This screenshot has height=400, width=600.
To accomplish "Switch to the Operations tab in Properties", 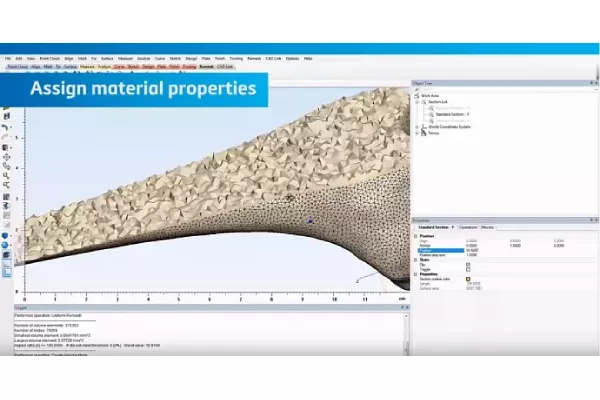I will click(x=470, y=228).
